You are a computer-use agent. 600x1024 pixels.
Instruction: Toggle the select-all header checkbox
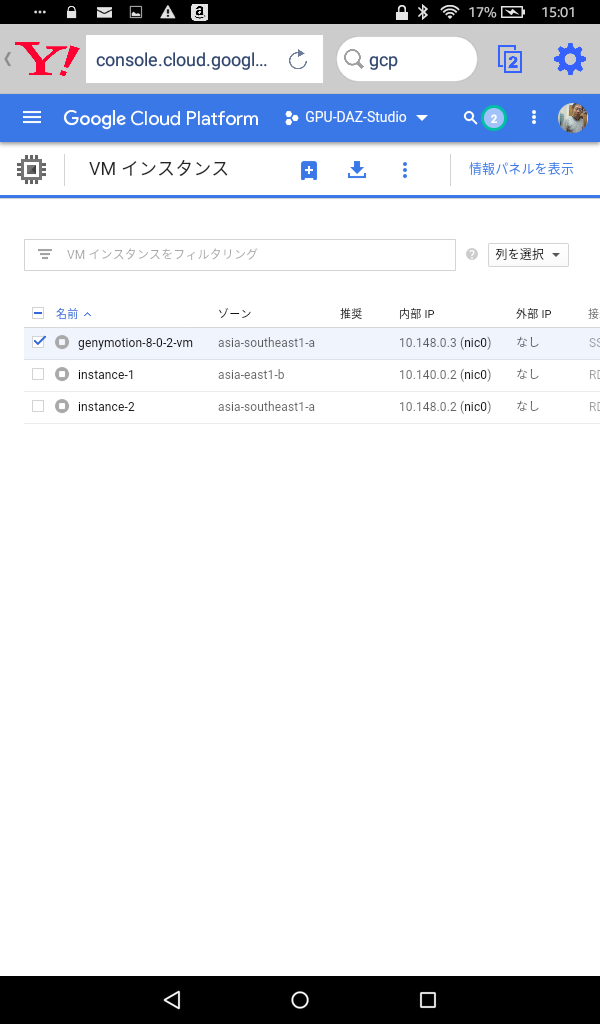(x=38, y=313)
